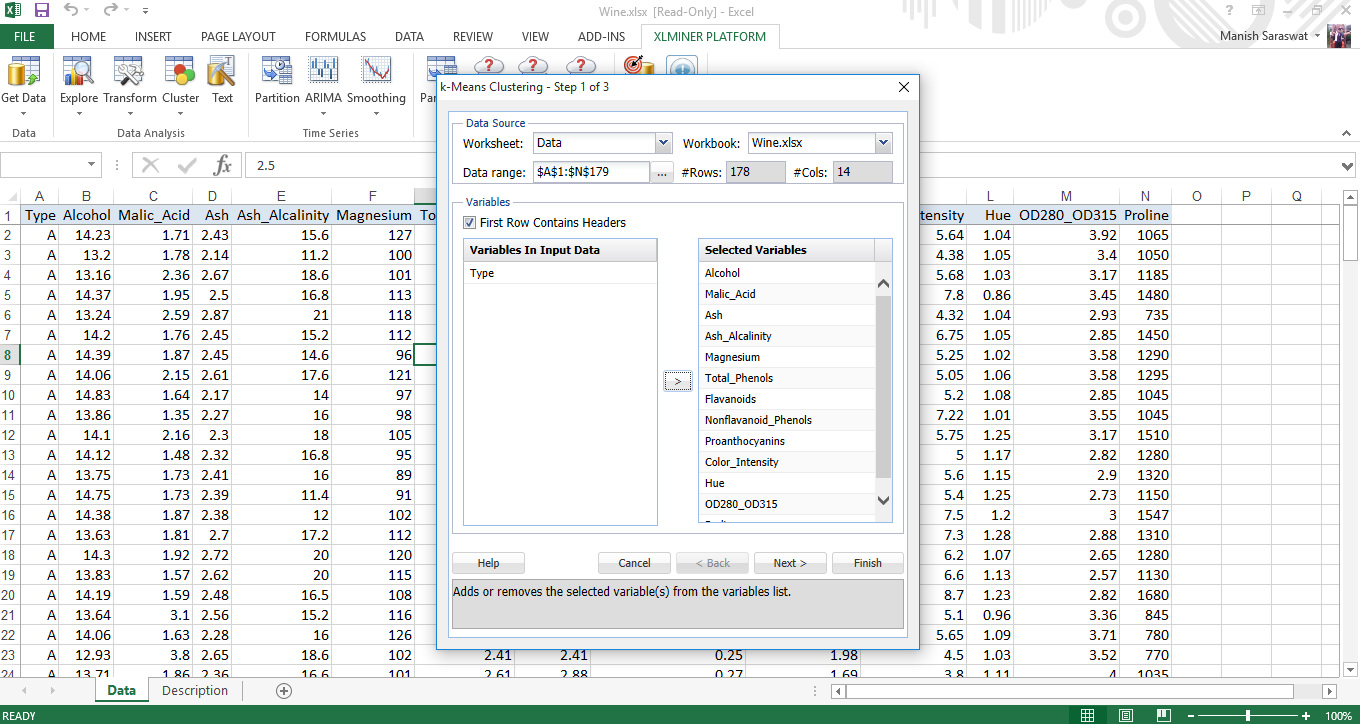
Task: Open the FORMULAS ribbon tab
Action: pyautogui.click(x=335, y=37)
